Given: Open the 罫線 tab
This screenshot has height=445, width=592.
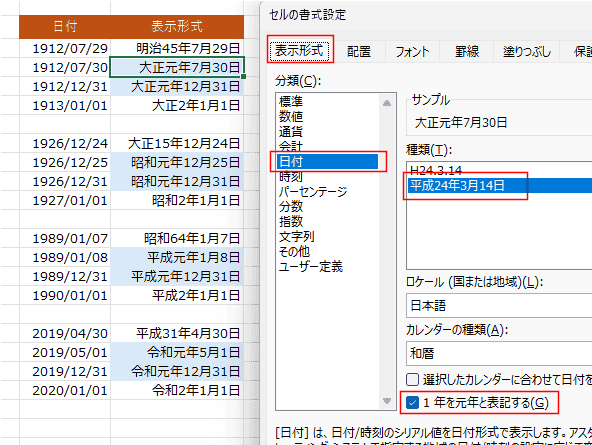Looking at the screenshot, I should (x=467, y=51).
